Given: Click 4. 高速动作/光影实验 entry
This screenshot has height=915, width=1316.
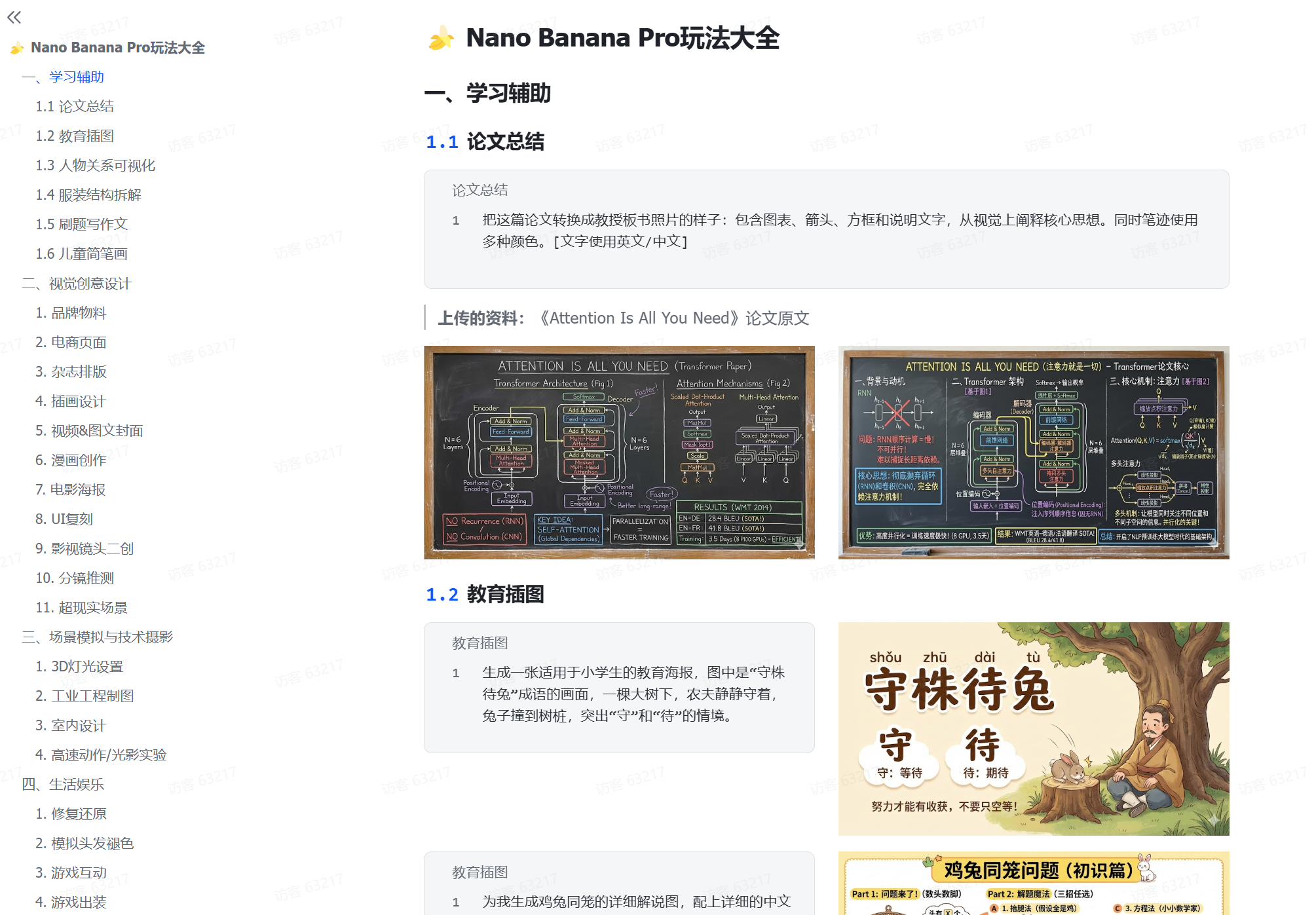Looking at the screenshot, I should click(102, 755).
